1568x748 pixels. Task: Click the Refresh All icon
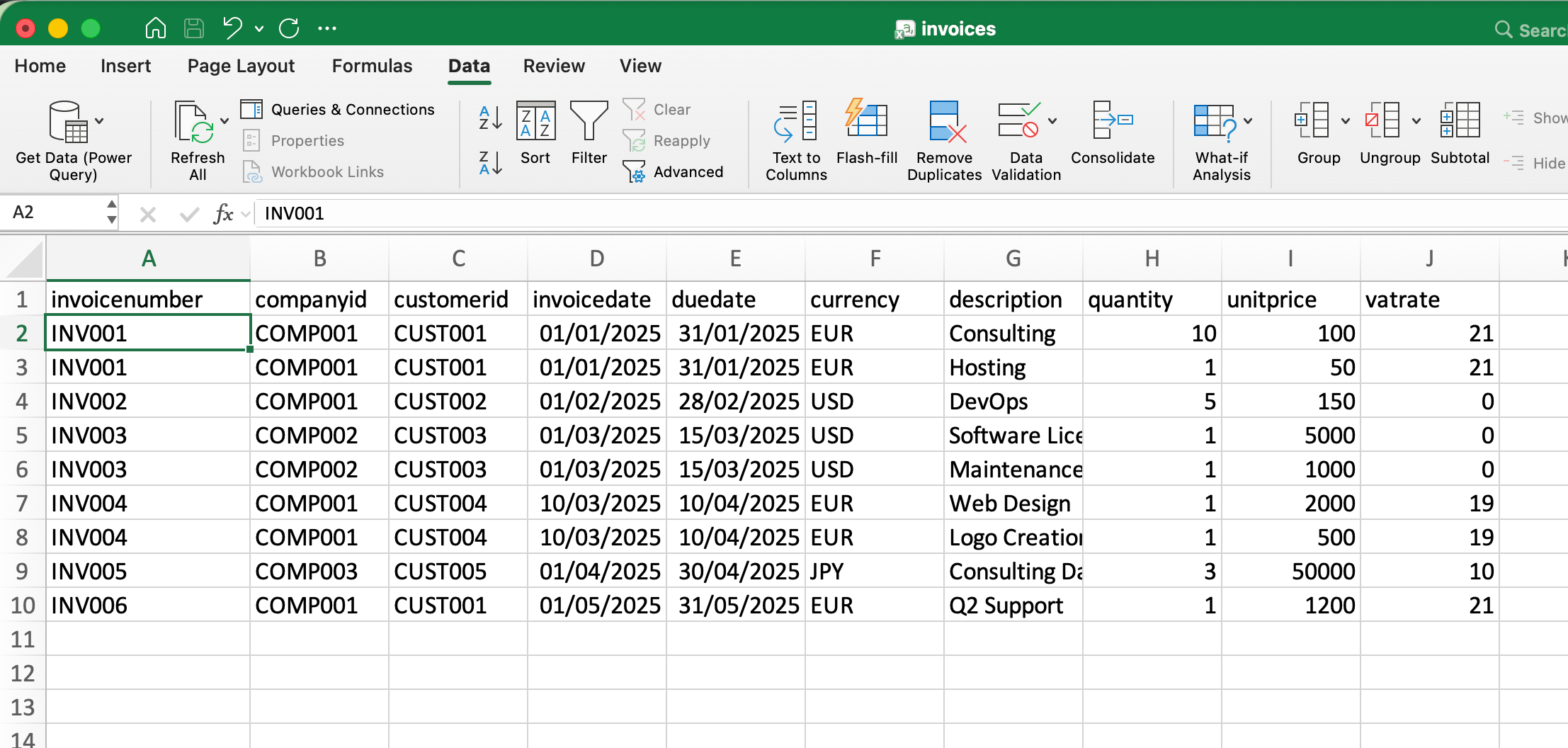click(193, 121)
